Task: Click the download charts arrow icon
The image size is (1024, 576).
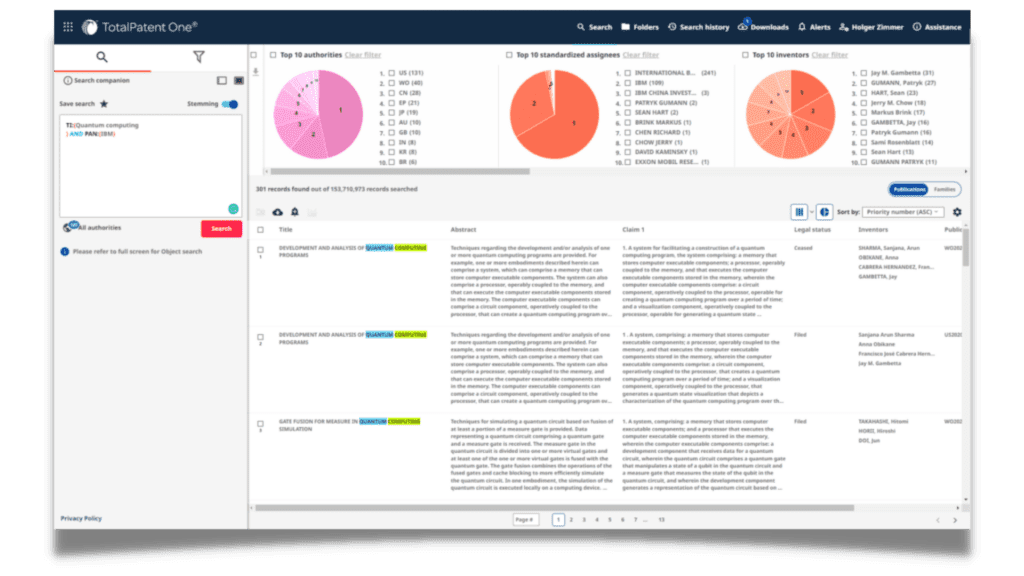Action: tap(256, 72)
